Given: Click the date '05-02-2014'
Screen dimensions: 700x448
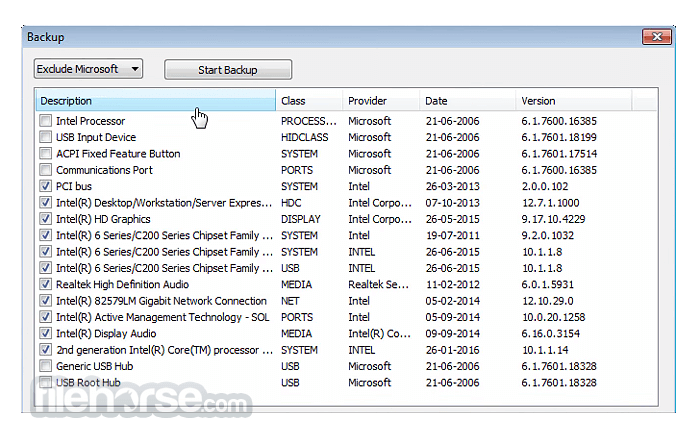Looking at the screenshot, I should 453,301.
